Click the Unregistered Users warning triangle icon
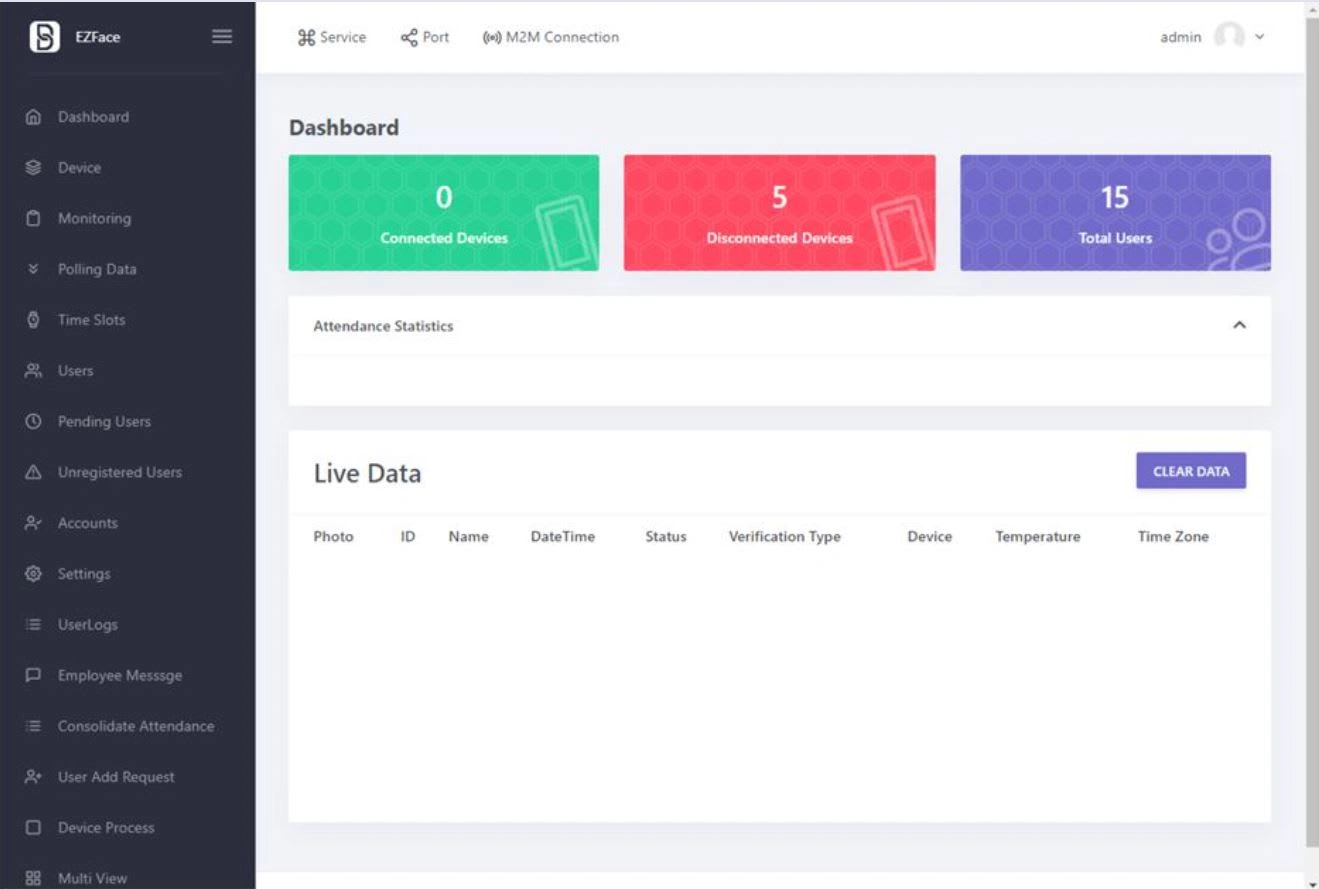1319x889 pixels. click(x=33, y=472)
